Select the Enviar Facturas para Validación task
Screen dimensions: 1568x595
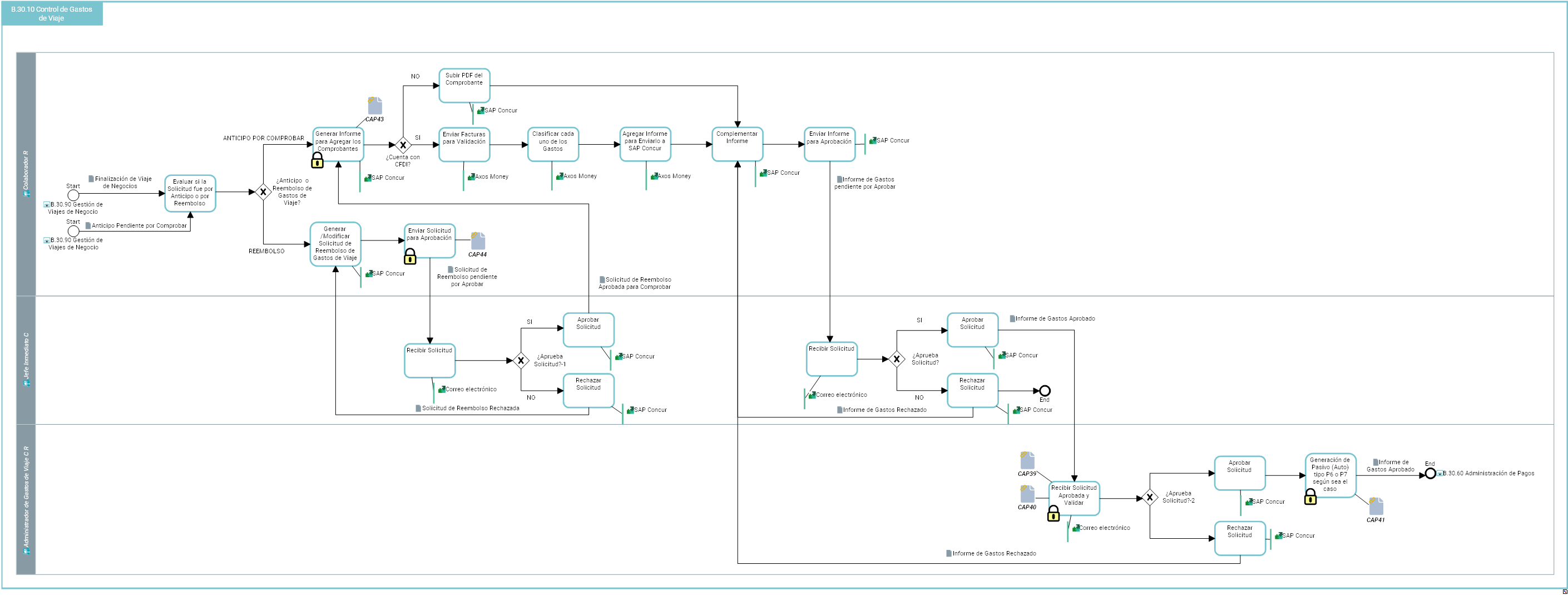pyautogui.click(x=464, y=144)
